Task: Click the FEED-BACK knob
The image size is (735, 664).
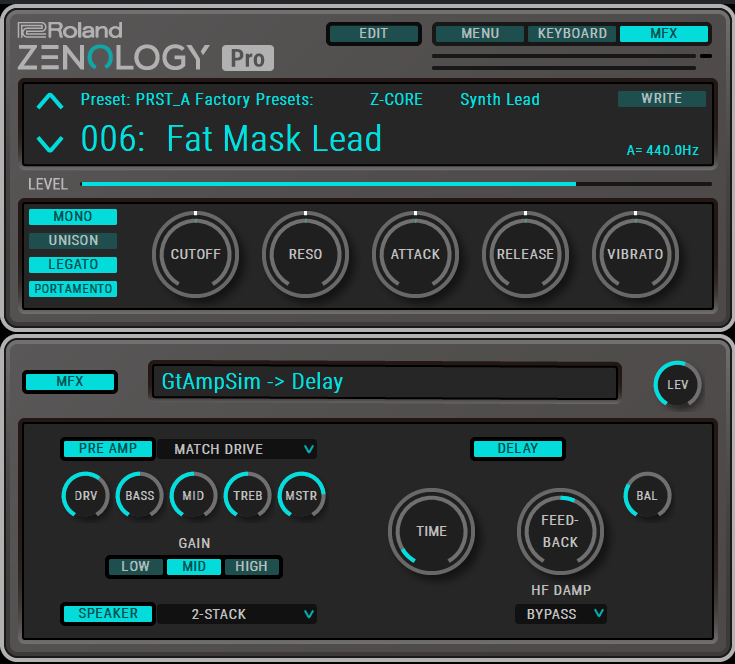Action: point(560,531)
